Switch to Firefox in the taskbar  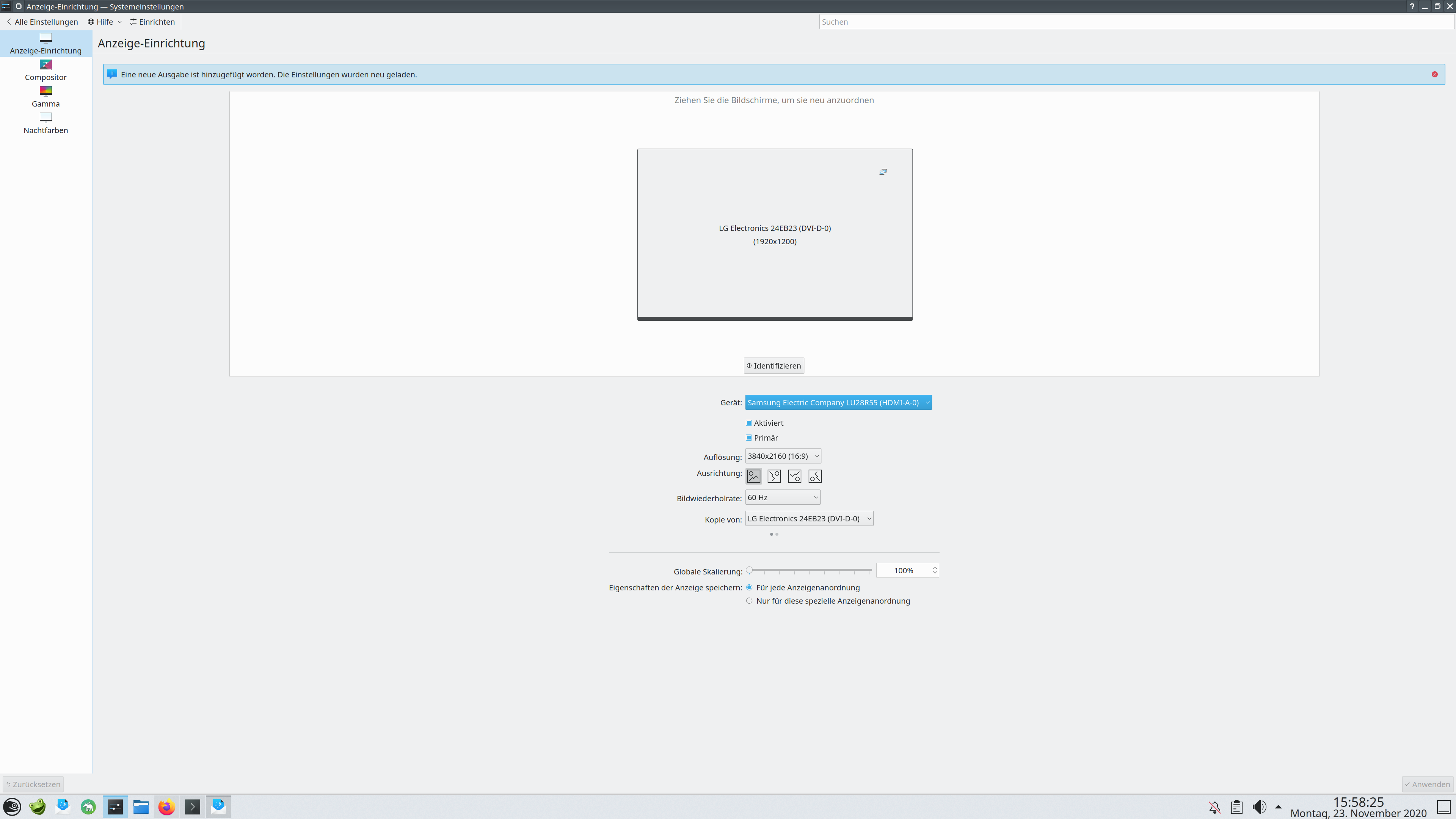167,806
